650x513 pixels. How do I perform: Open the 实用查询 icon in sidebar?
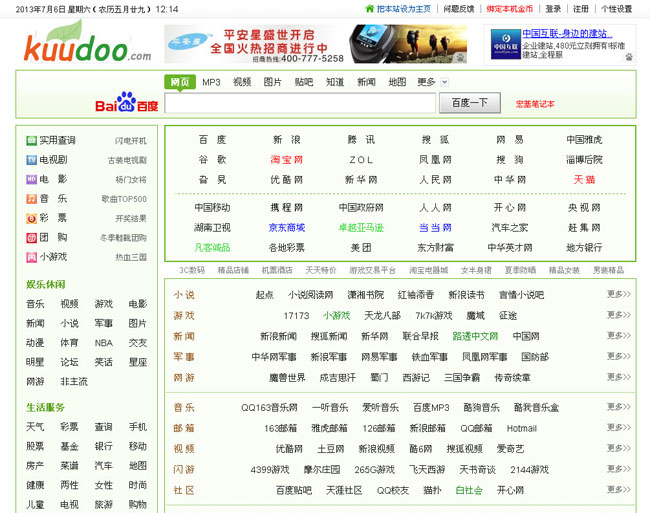point(32,140)
